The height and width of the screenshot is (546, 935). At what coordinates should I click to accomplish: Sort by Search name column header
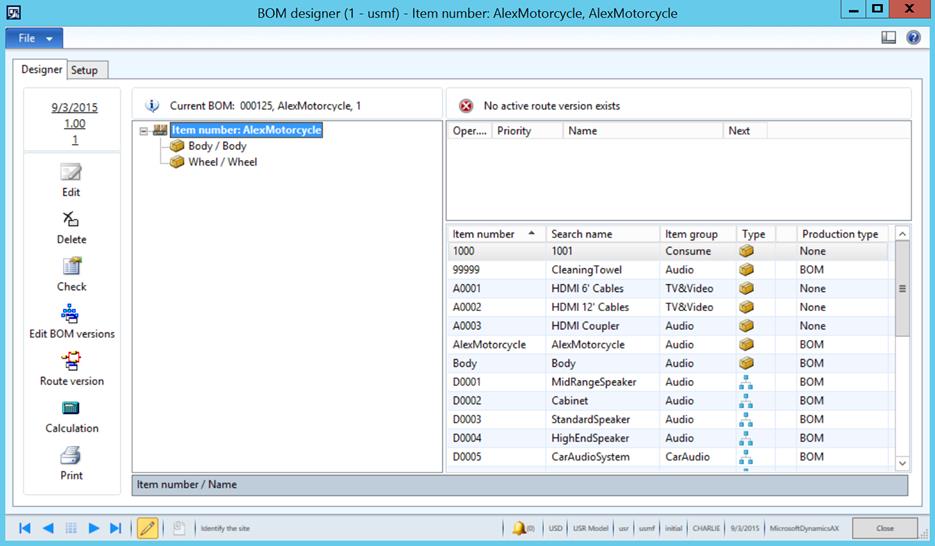pyautogui.click(x=602, y=234)
